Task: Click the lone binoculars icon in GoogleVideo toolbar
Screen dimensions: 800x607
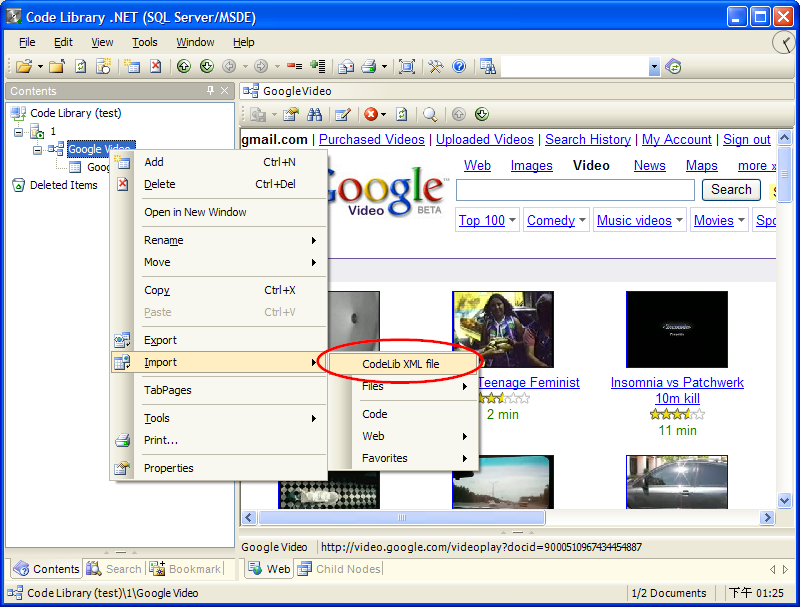Action: pos(314,114)
